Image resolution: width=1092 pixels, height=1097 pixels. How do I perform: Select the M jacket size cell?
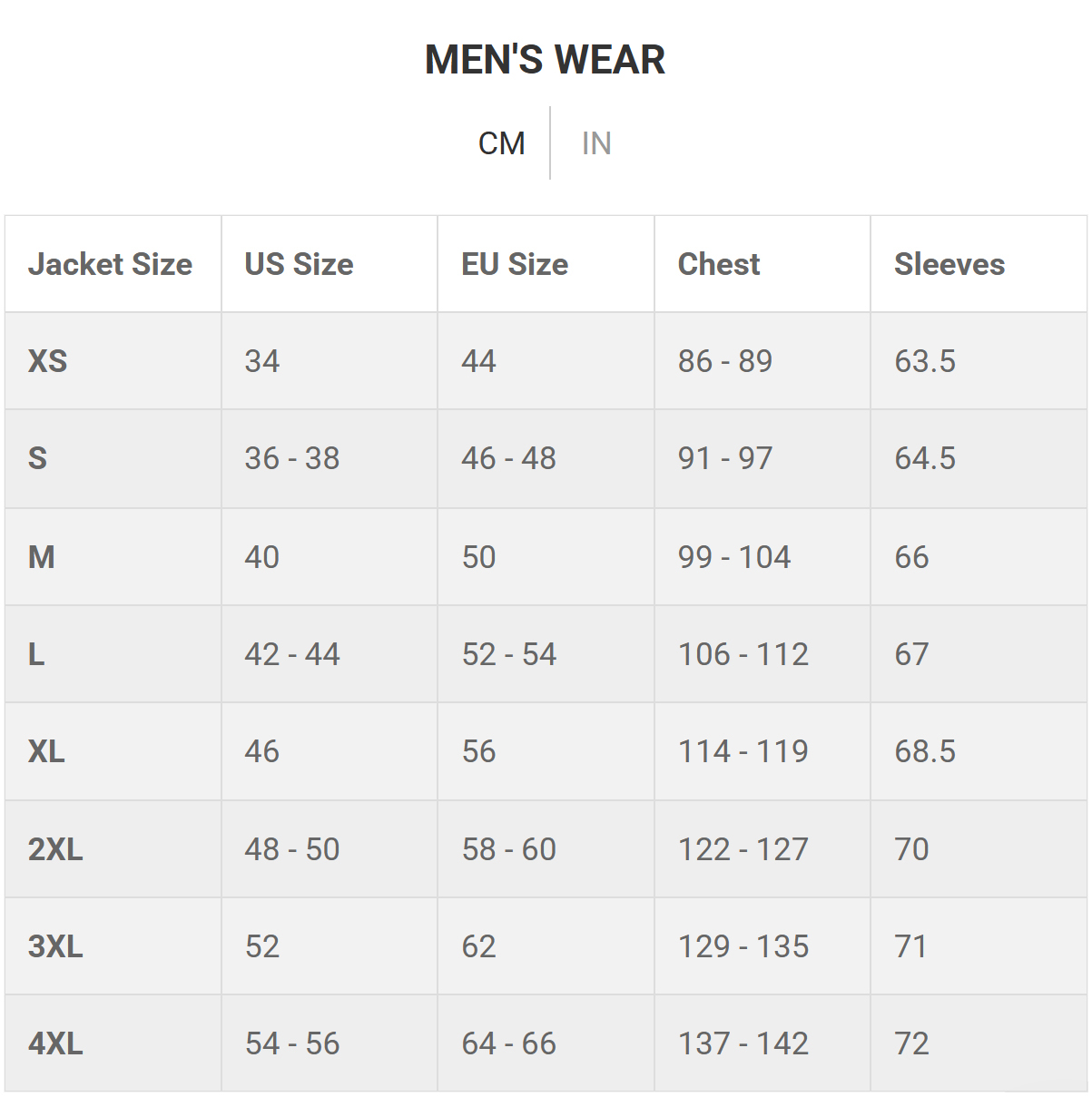click(x=42, y=557)
